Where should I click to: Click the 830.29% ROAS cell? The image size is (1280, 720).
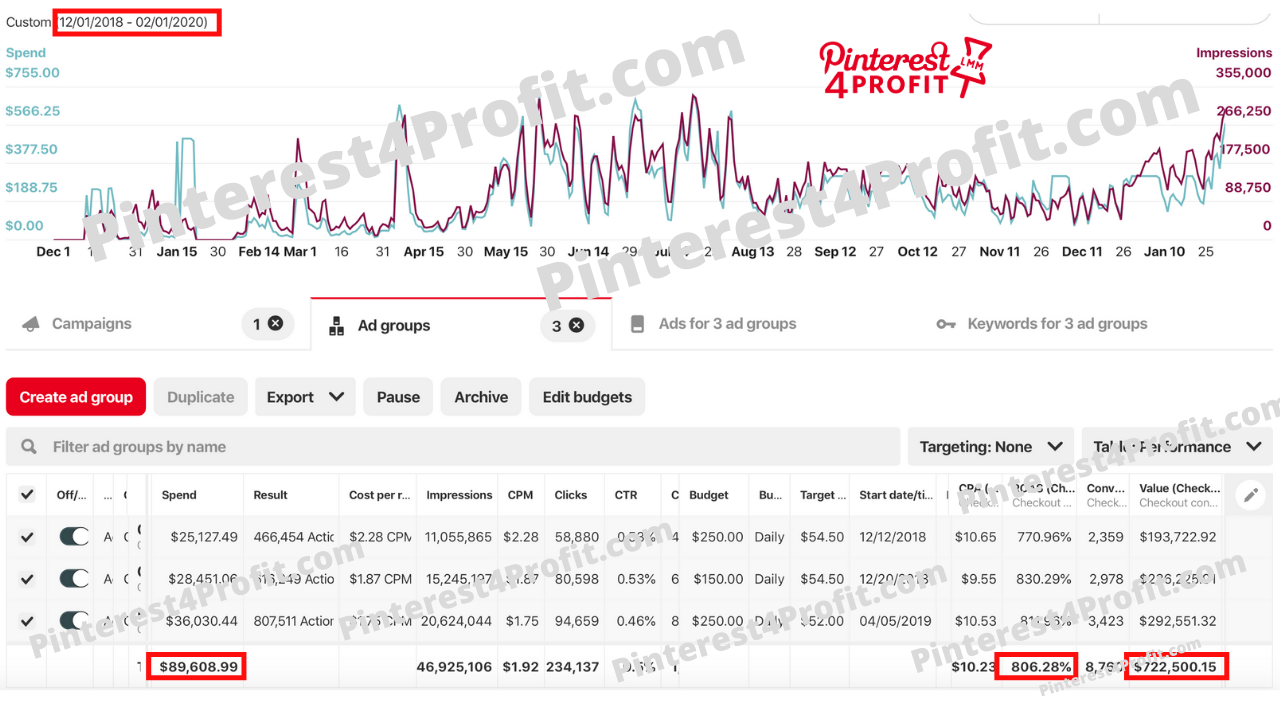[1043, 579]
